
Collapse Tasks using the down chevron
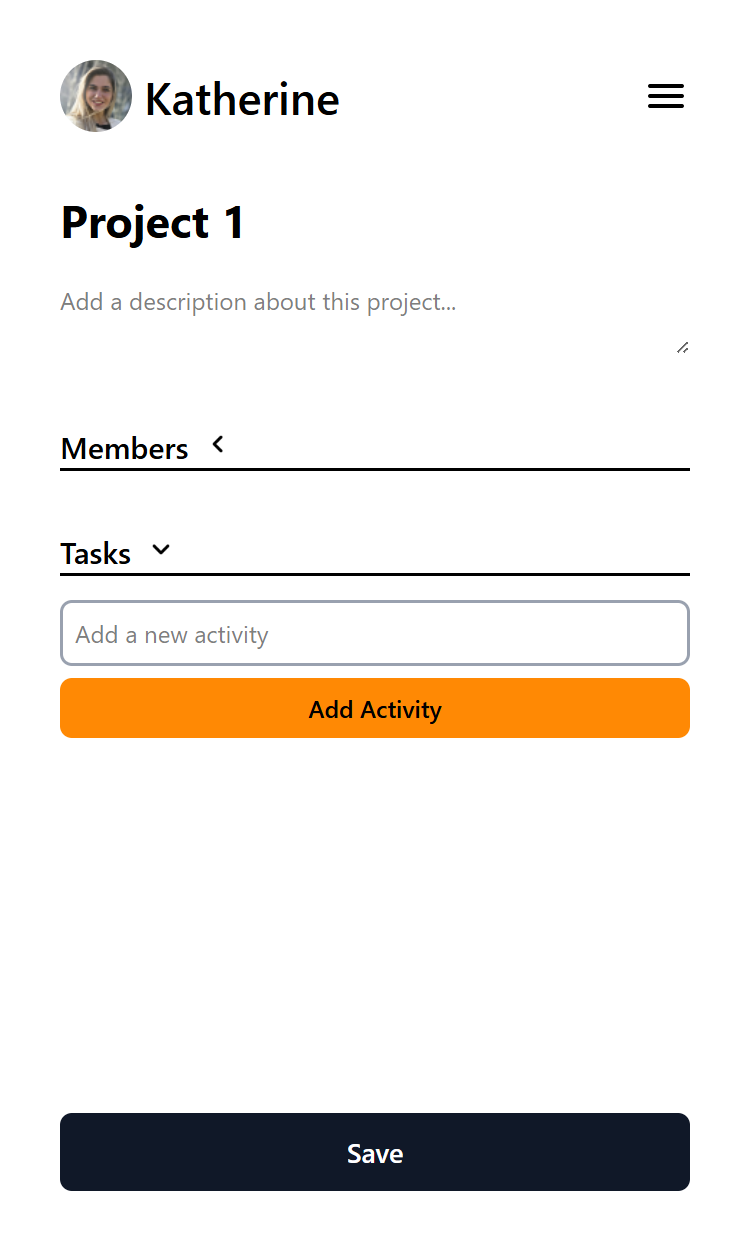(x=161, y=550)
